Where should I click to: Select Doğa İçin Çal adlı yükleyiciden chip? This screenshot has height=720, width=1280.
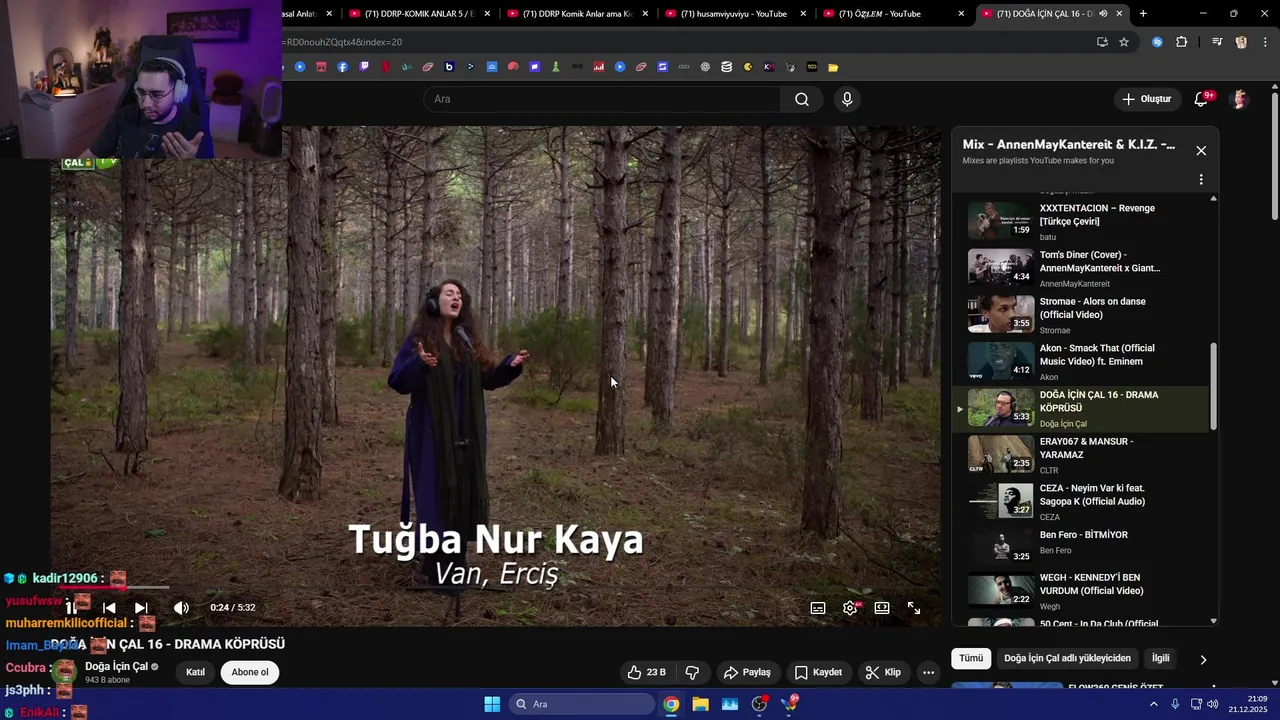[1067, 658]
